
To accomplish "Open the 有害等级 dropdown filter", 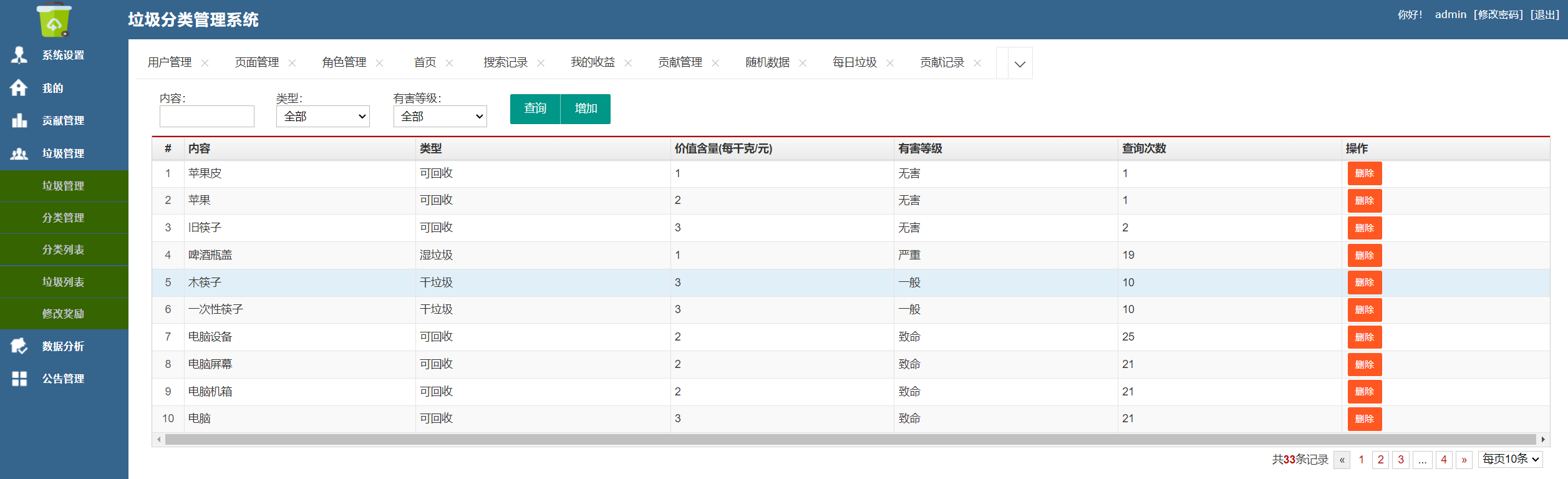I will (x=440, y=117).
